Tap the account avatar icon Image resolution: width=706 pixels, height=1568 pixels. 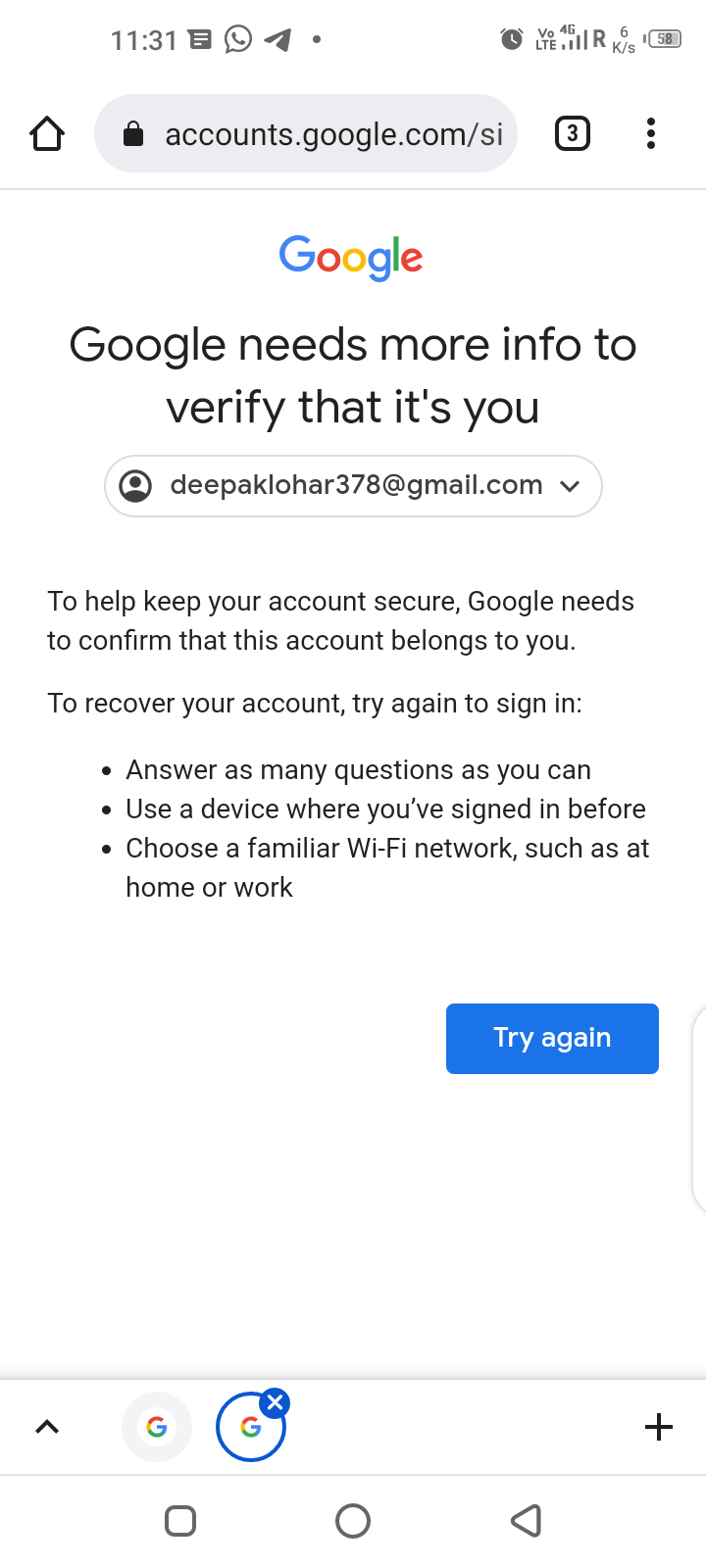tap(135, 485)
